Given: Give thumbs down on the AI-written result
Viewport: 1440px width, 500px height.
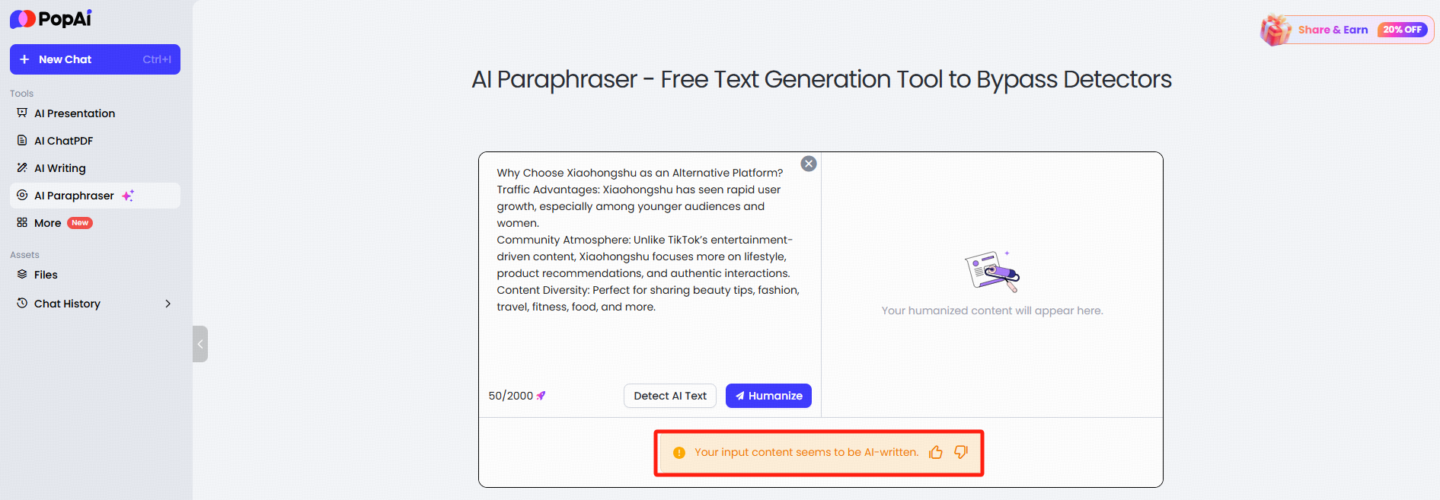Looking at the screenshot, I should (x=961, y=452).
